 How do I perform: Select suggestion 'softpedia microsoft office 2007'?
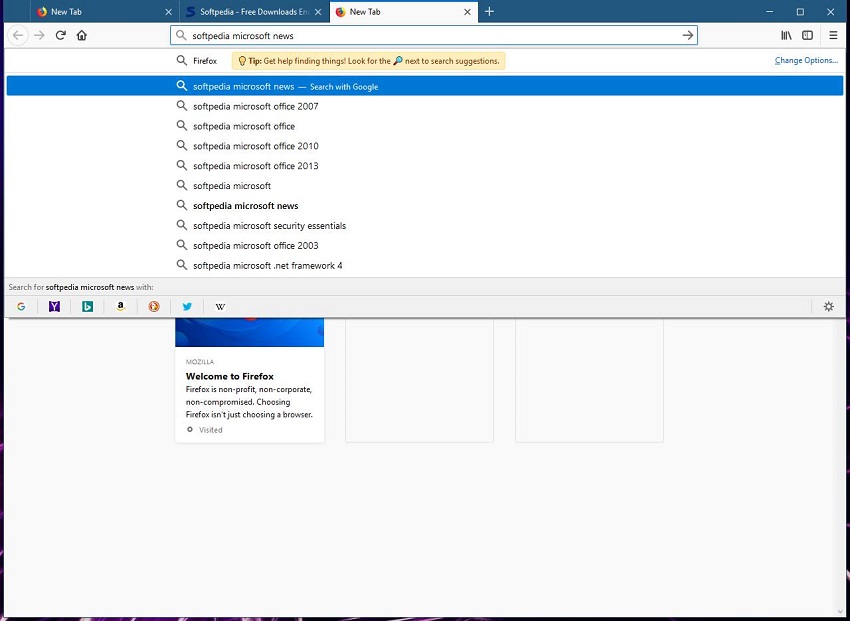(x=256, y=106)
